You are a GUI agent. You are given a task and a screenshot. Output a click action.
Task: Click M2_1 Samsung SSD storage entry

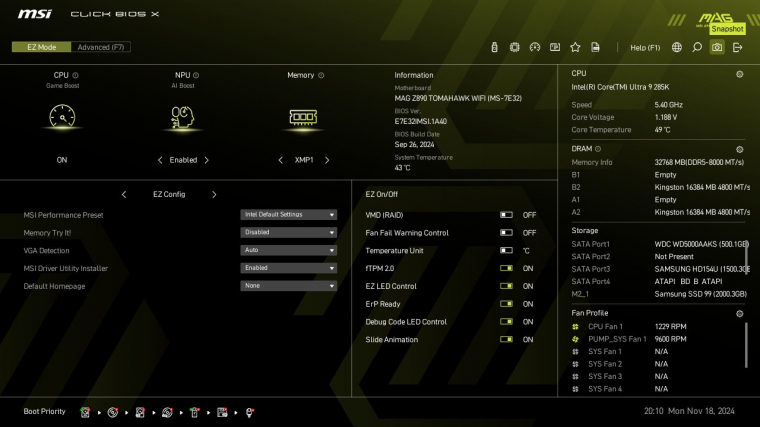[x=660, y=294]
